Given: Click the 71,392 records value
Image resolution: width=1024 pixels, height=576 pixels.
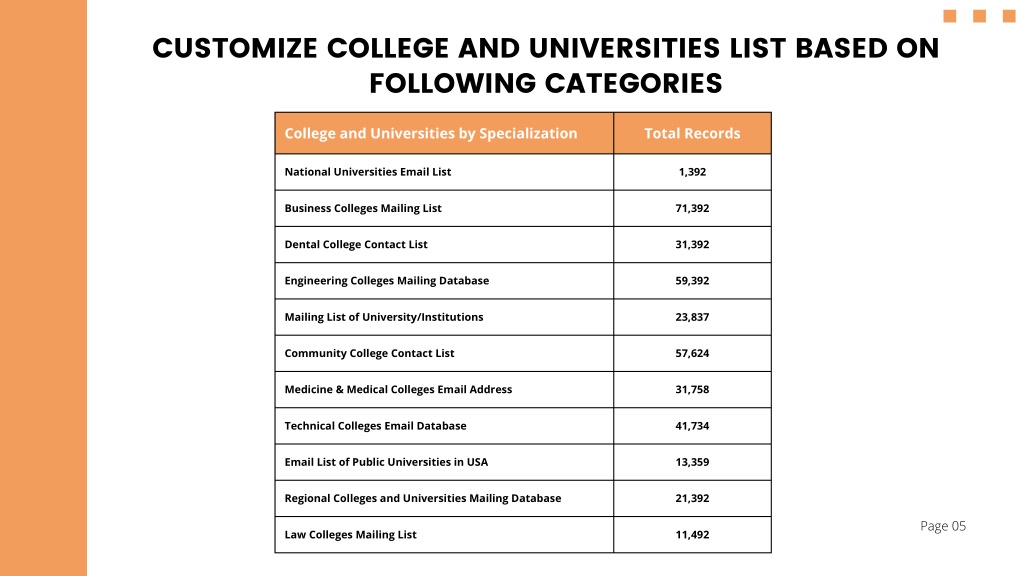Looking at the screenshot, I should coord(692,208).
